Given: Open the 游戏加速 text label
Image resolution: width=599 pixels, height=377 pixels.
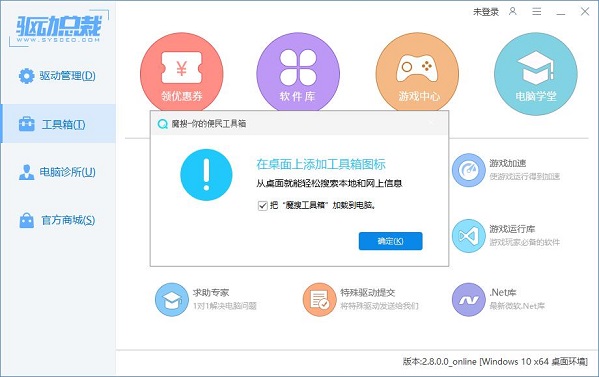Looking at the screenshot, I should point(508,163).
